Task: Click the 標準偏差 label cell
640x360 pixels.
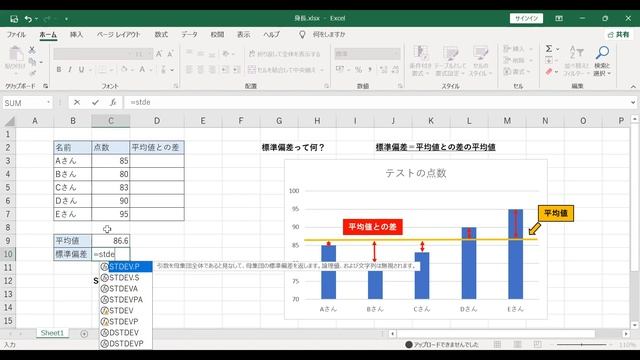Action: pyautogui.click(x=73, y=254)
